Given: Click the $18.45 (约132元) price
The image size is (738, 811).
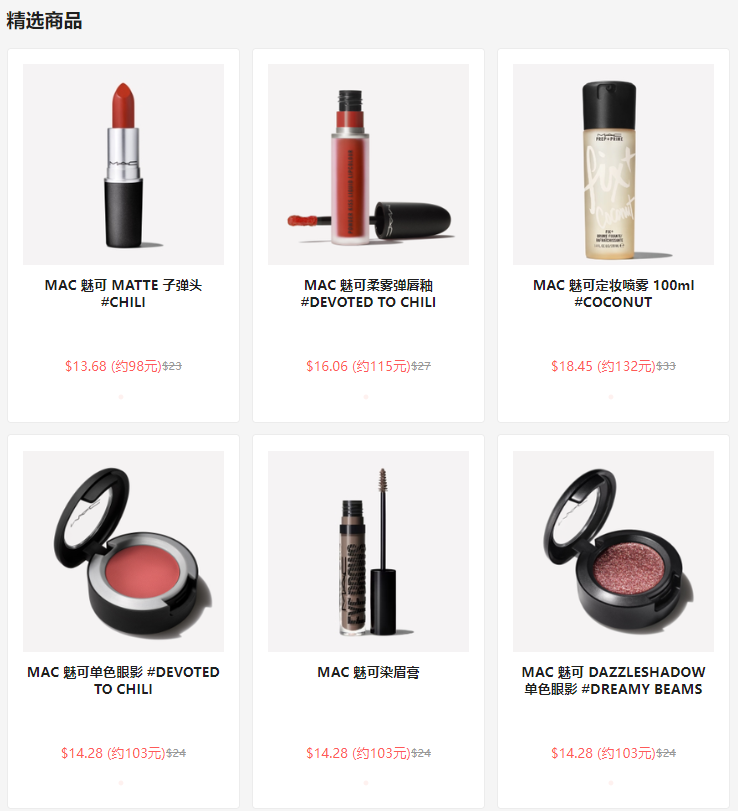Looking at the screenshot, I should coord(603,366).
